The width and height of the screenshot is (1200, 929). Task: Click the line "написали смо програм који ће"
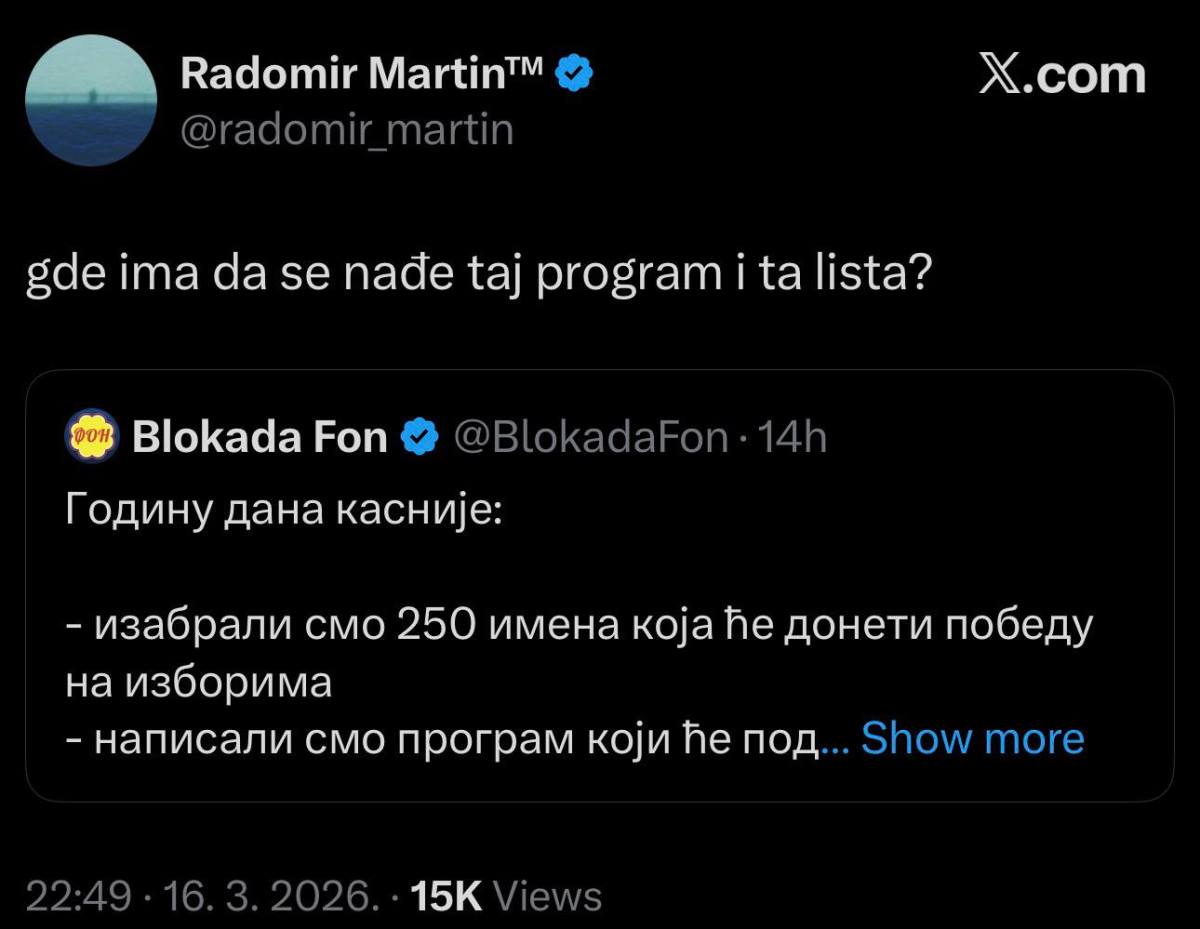(x=440, y=739)
